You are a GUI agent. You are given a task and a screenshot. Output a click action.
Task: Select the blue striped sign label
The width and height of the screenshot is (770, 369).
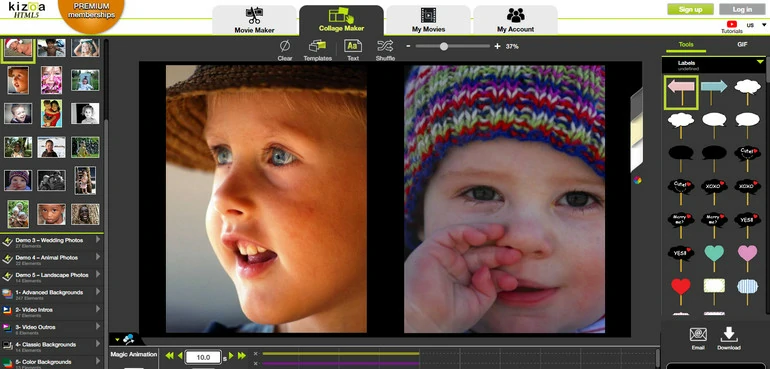click(x=747, y=291)
